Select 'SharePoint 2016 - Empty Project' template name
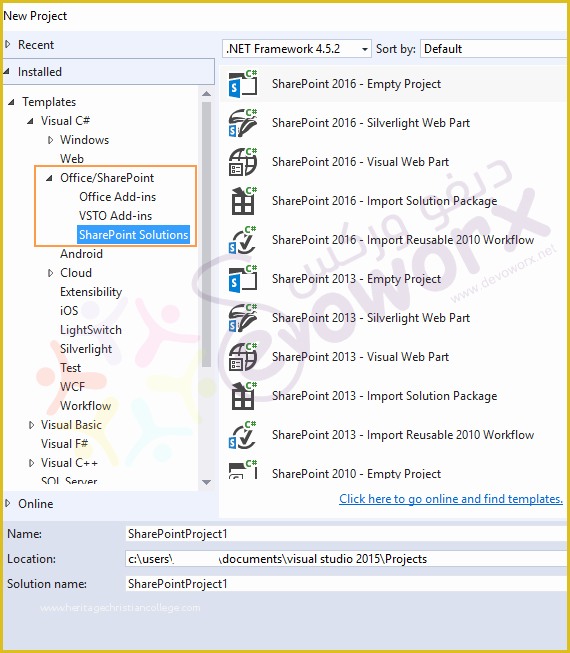Image resolution: width=570 pixels, height=653 pixels. click(356, 84)
